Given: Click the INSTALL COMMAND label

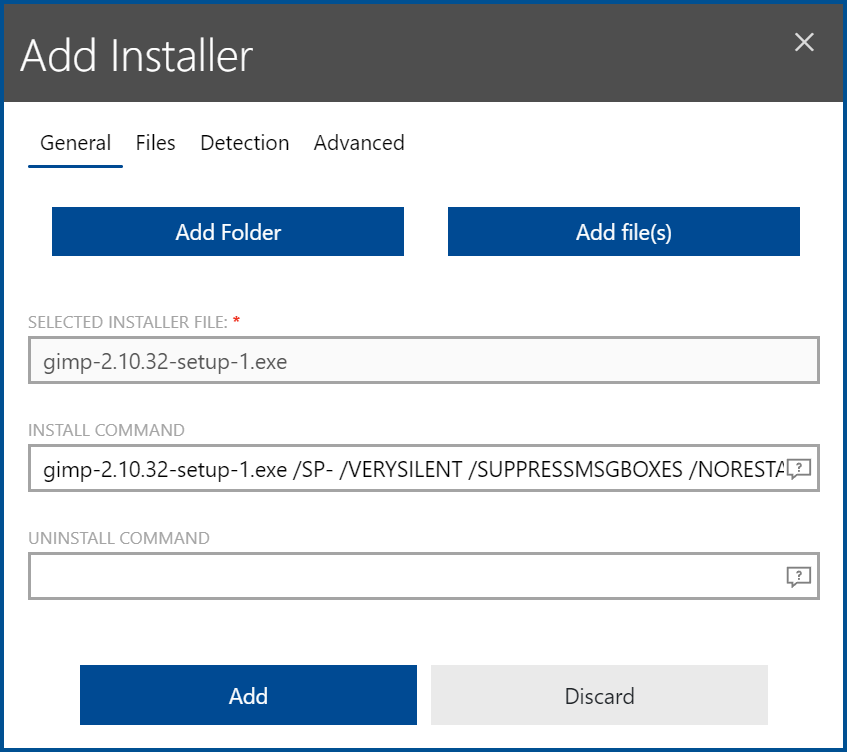Looking at the screenshot, I should 106,430.
